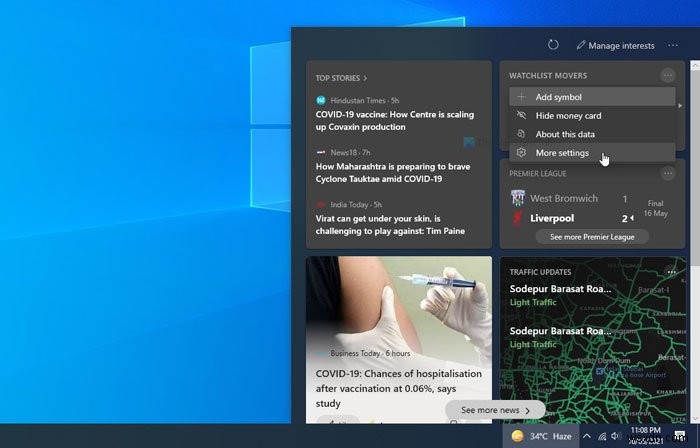Refresh the news feed

click(x=553, y=45)
